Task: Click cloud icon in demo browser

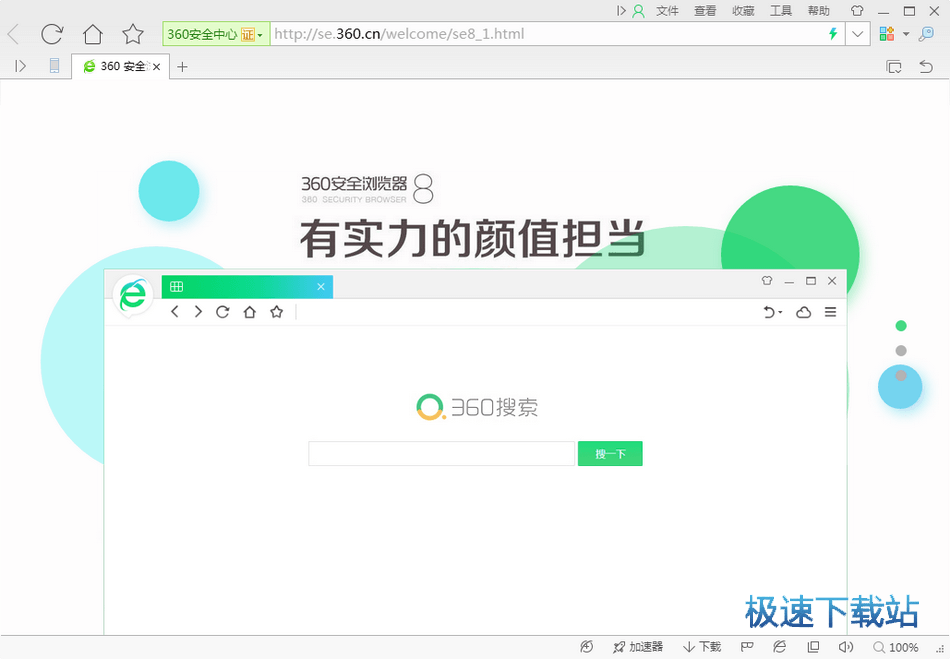Action: (803, 312)
